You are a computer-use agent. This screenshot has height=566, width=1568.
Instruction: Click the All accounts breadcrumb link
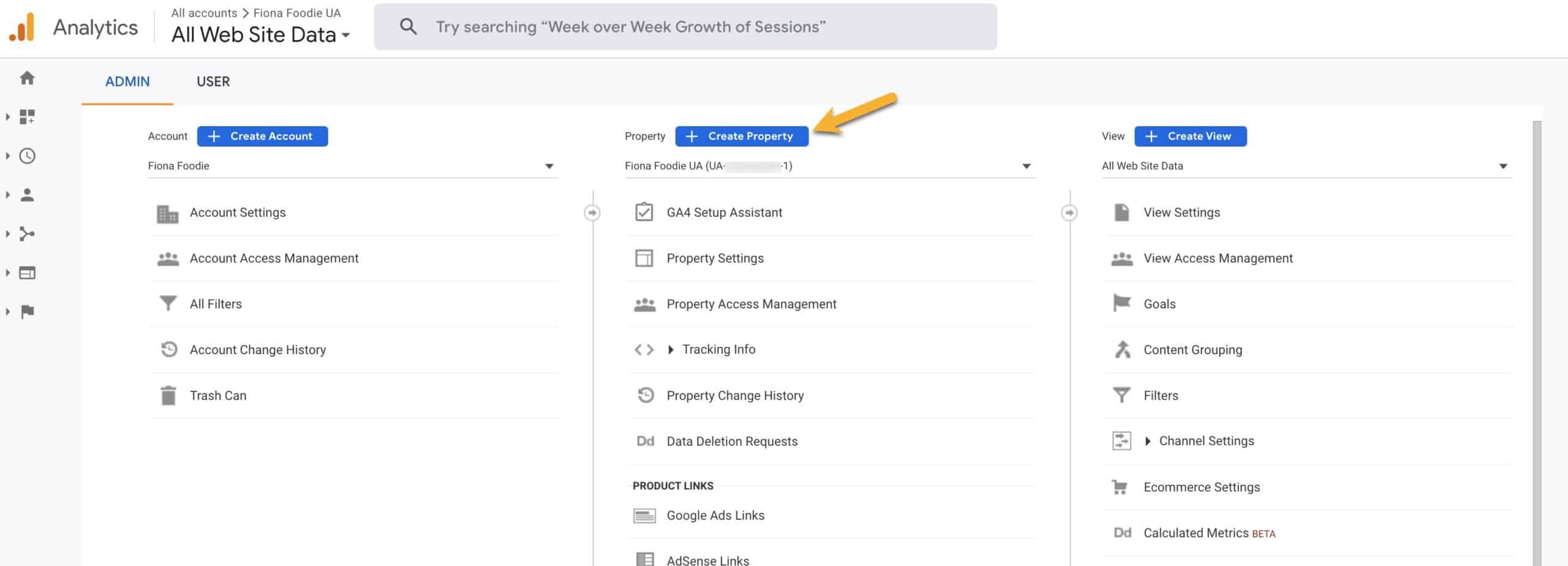tap(204, 13)
